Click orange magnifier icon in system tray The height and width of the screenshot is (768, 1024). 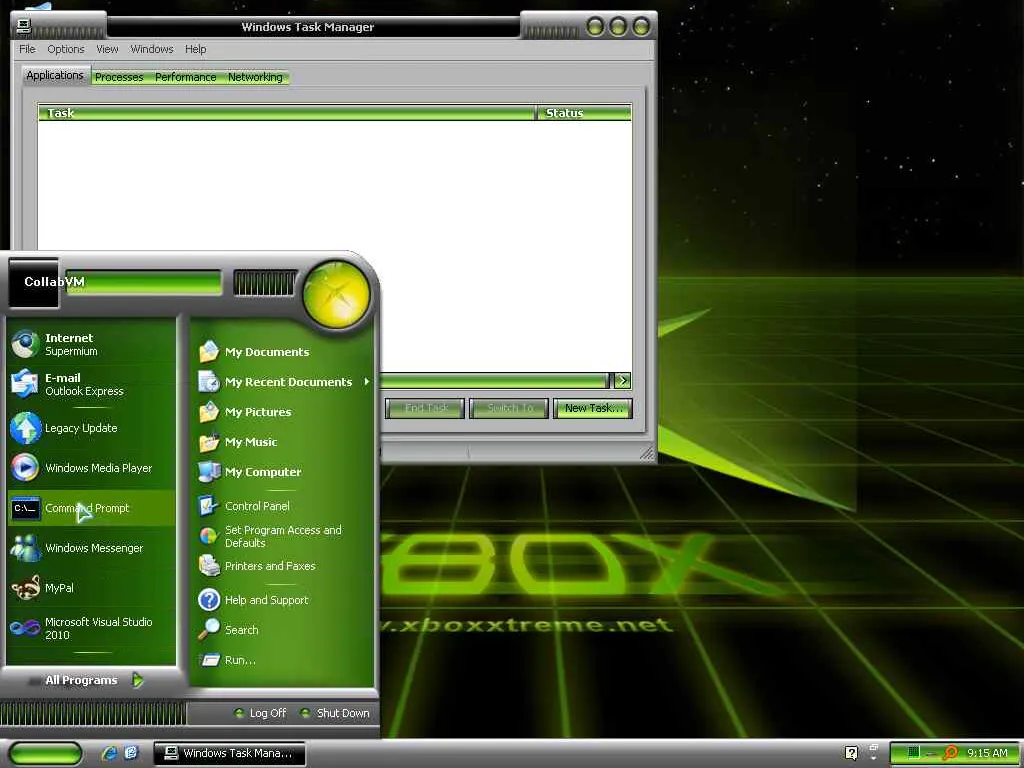(x=950, y=753)
